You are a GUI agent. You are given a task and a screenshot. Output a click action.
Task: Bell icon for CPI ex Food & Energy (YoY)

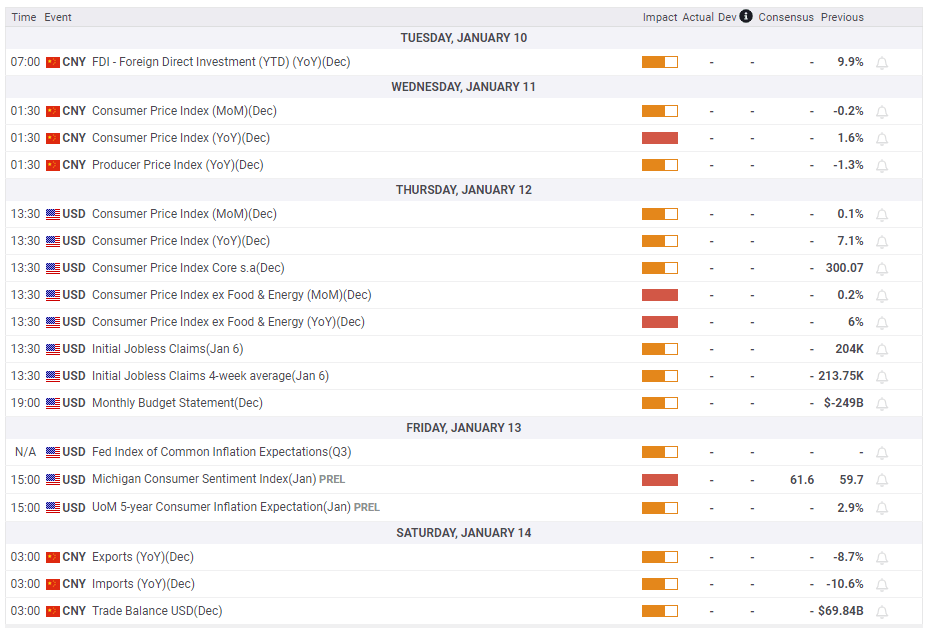pyautogui.click(x=881, y=323)
